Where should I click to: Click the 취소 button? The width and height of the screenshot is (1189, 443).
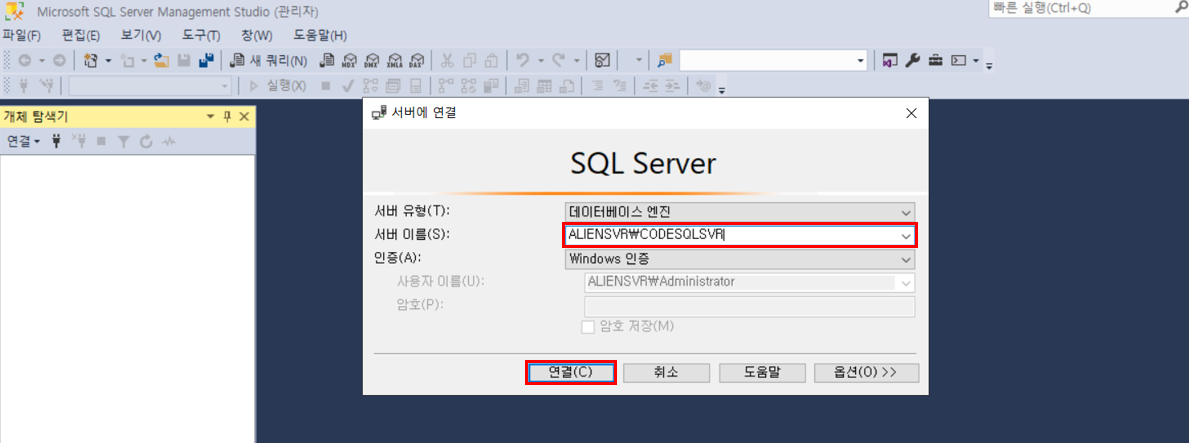(x=667, y=372)
